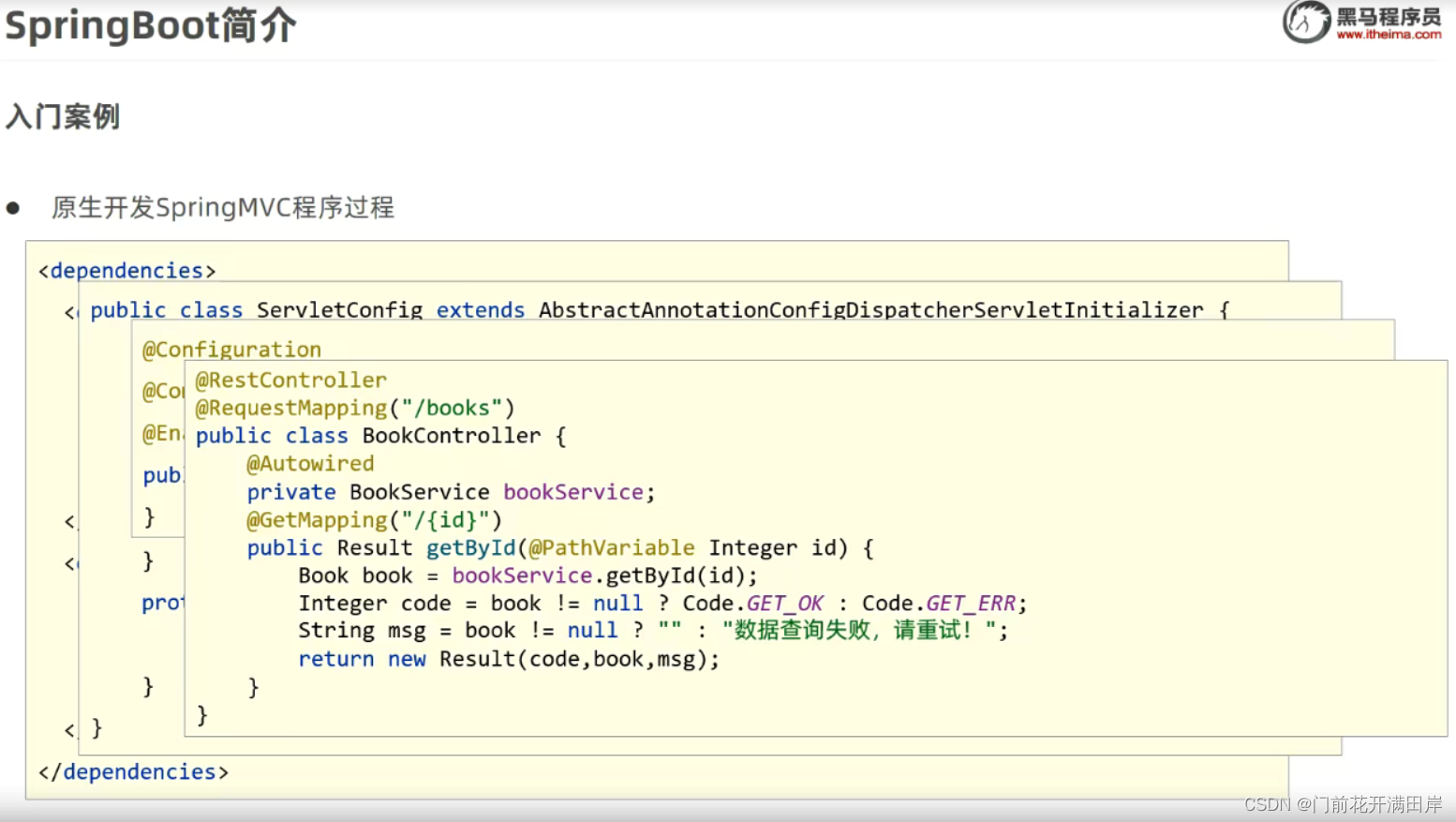Click the @PathVariable annotation
Screen dimensions: 1456x822
(612, 548)
